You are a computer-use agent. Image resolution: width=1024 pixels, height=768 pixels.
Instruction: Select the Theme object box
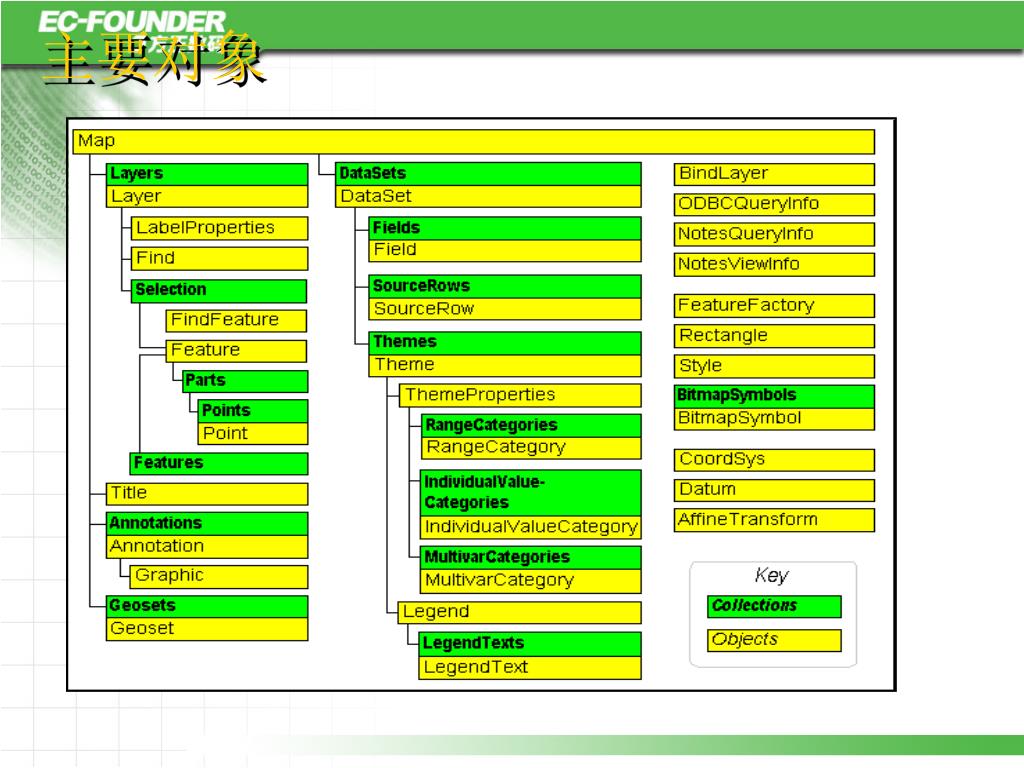tap(505, 366)
